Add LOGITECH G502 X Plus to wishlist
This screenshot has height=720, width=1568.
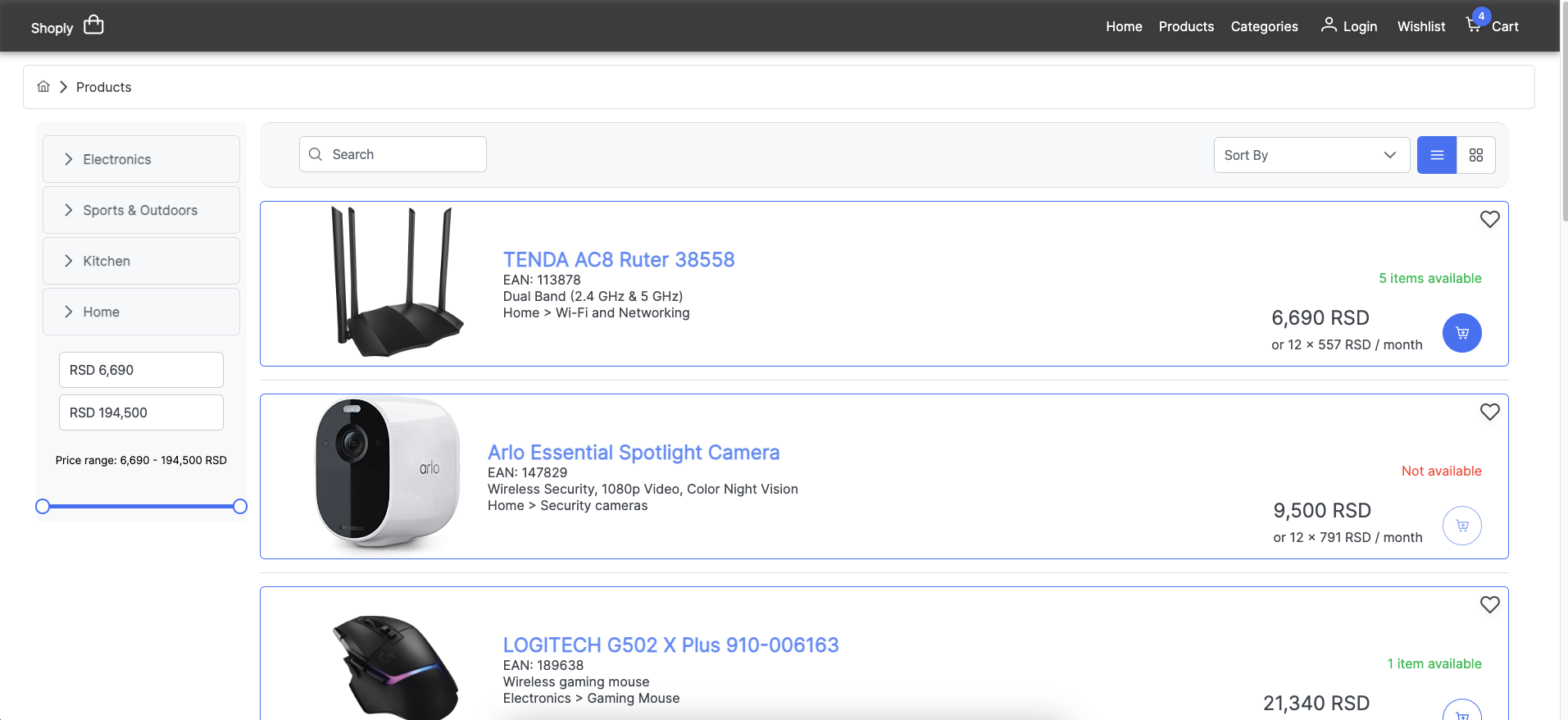coord(1490,604)
